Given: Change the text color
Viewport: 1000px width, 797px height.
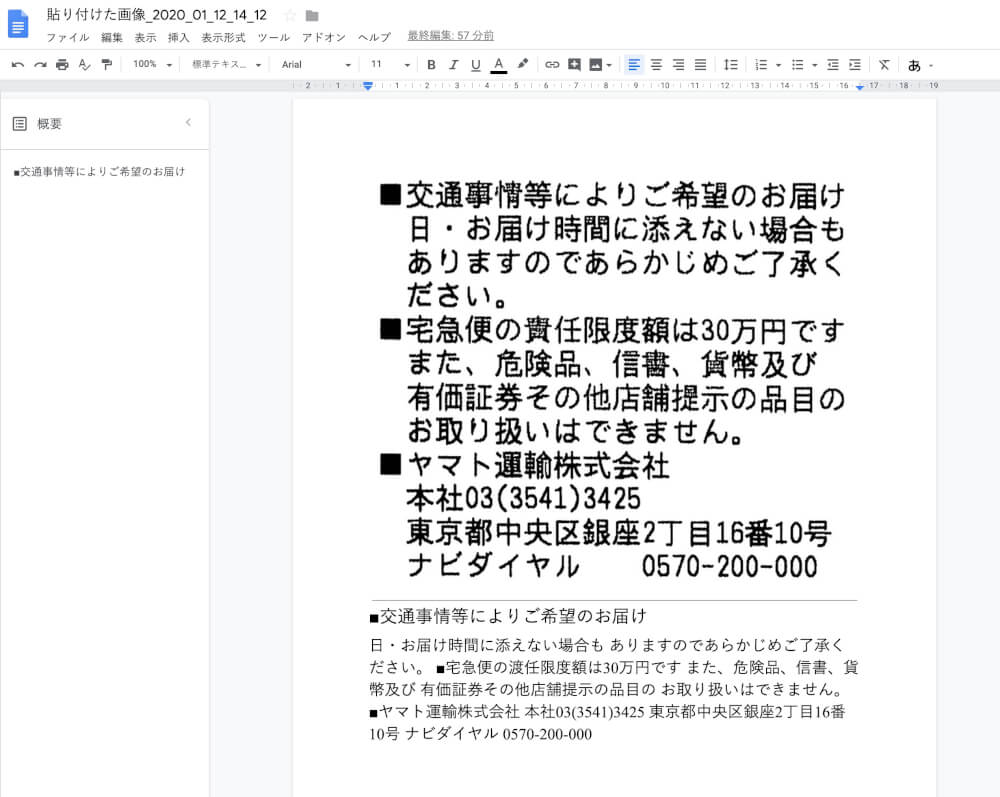Looking at the screenshot, I should tap(499, 64).
